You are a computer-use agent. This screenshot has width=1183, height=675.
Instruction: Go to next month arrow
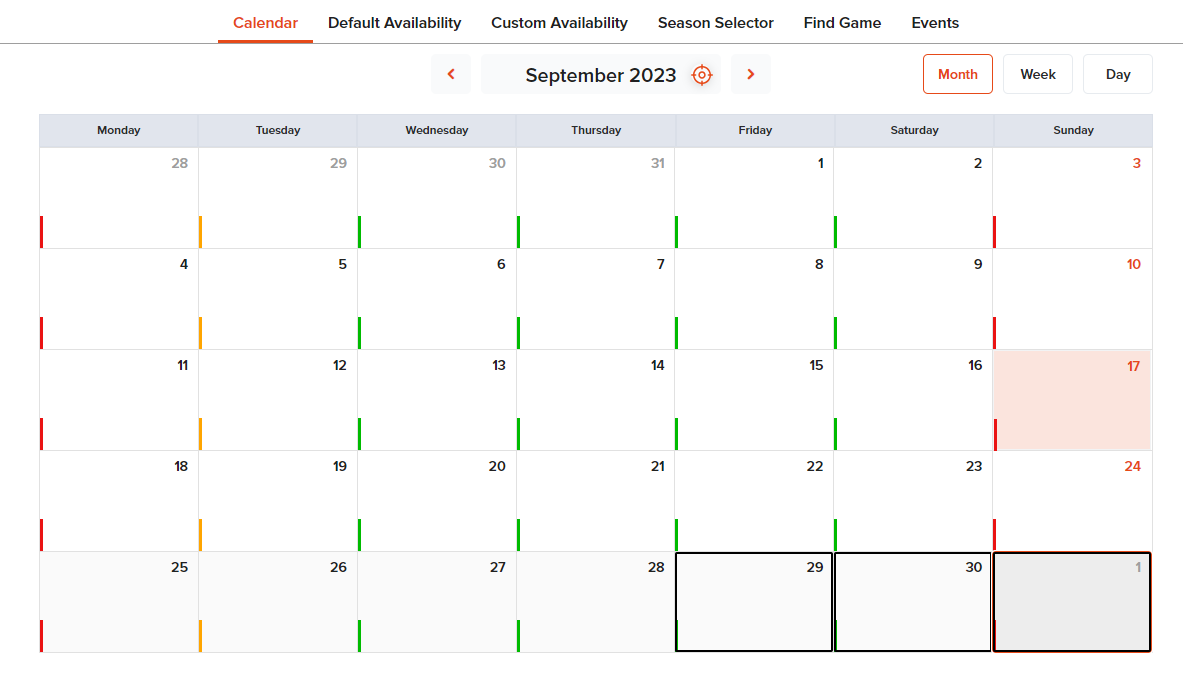pyautogui.click(x=751, y=74)
